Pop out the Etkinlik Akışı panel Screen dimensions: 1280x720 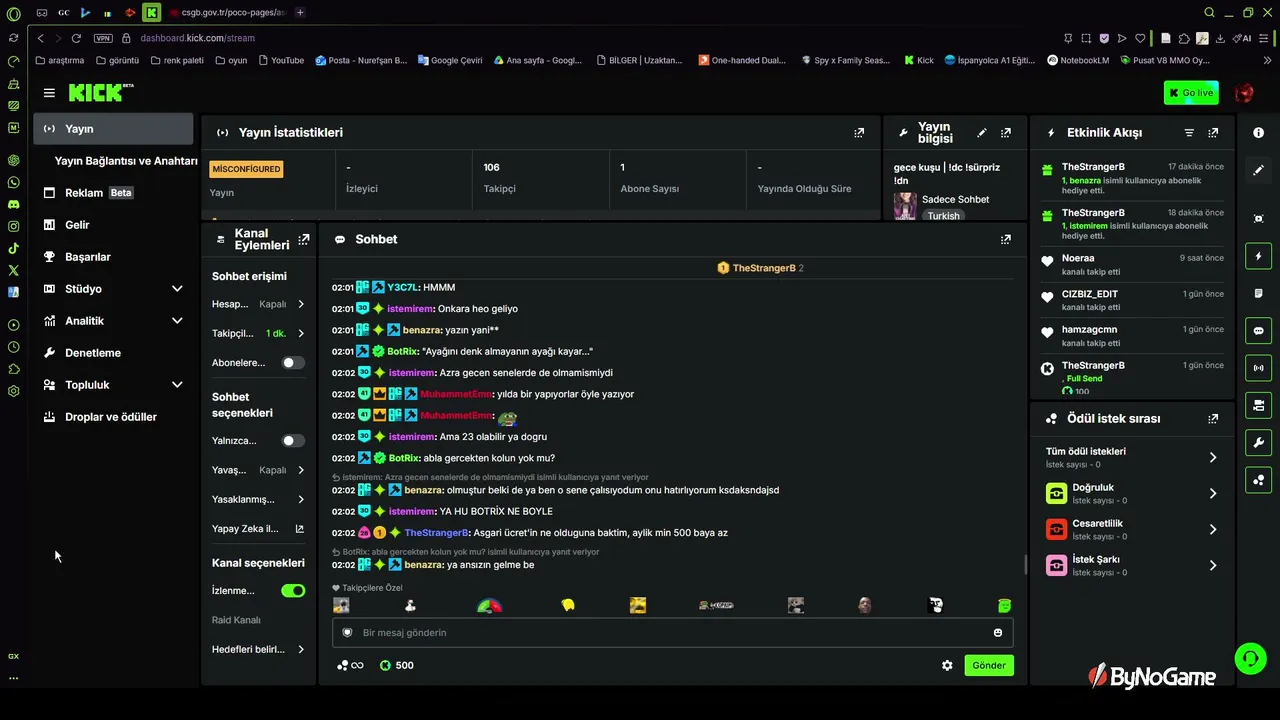1213,132
